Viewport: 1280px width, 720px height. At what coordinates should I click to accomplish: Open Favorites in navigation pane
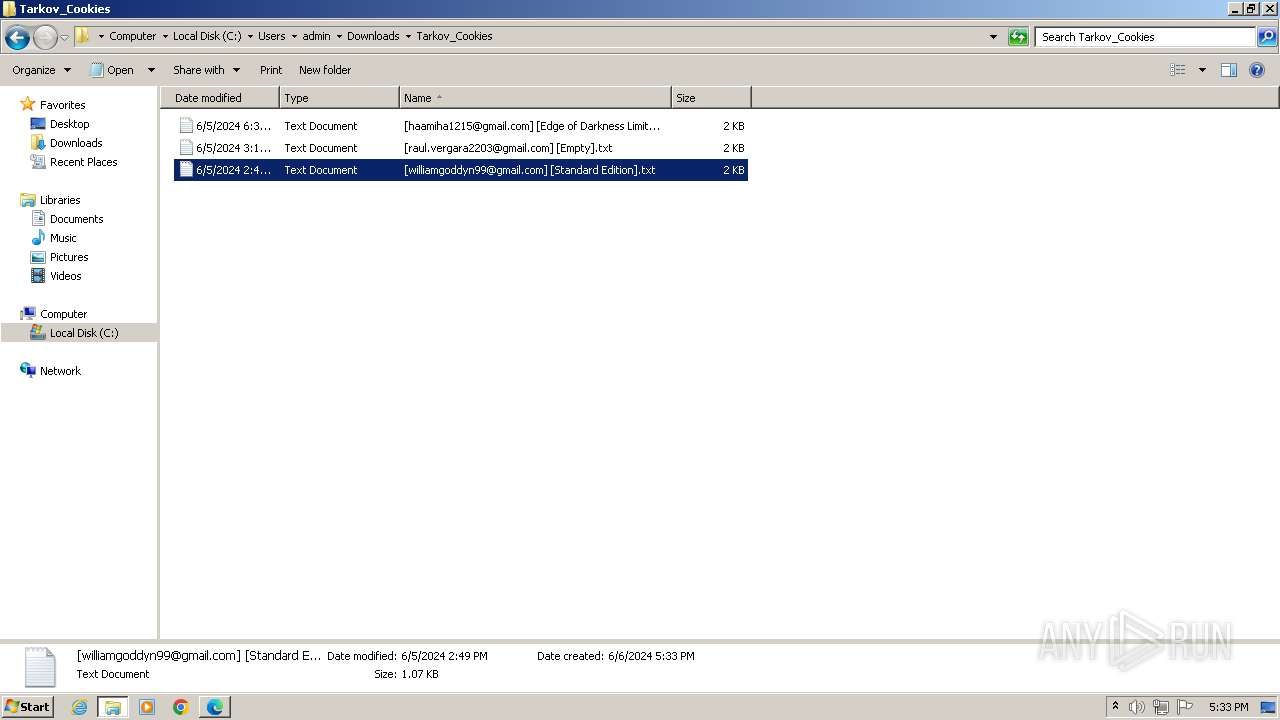click(x=62, y=105)
